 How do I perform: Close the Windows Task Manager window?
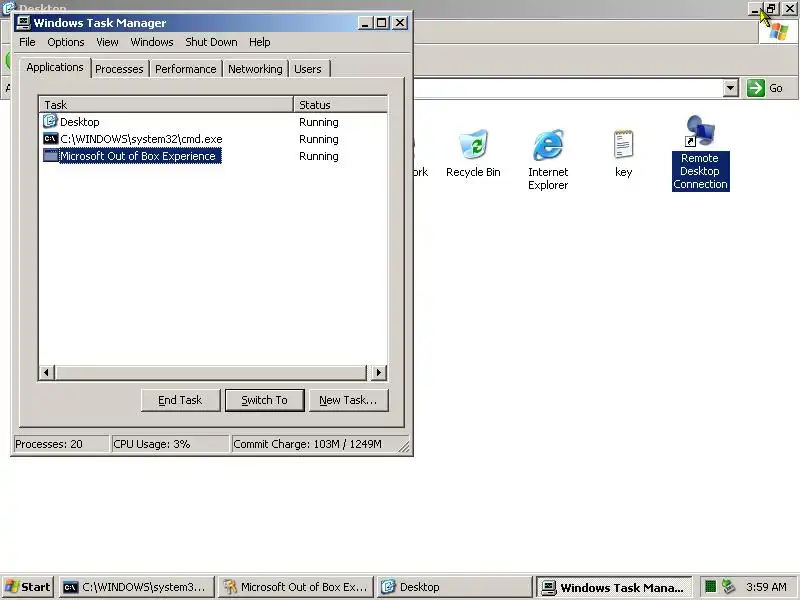400,23
